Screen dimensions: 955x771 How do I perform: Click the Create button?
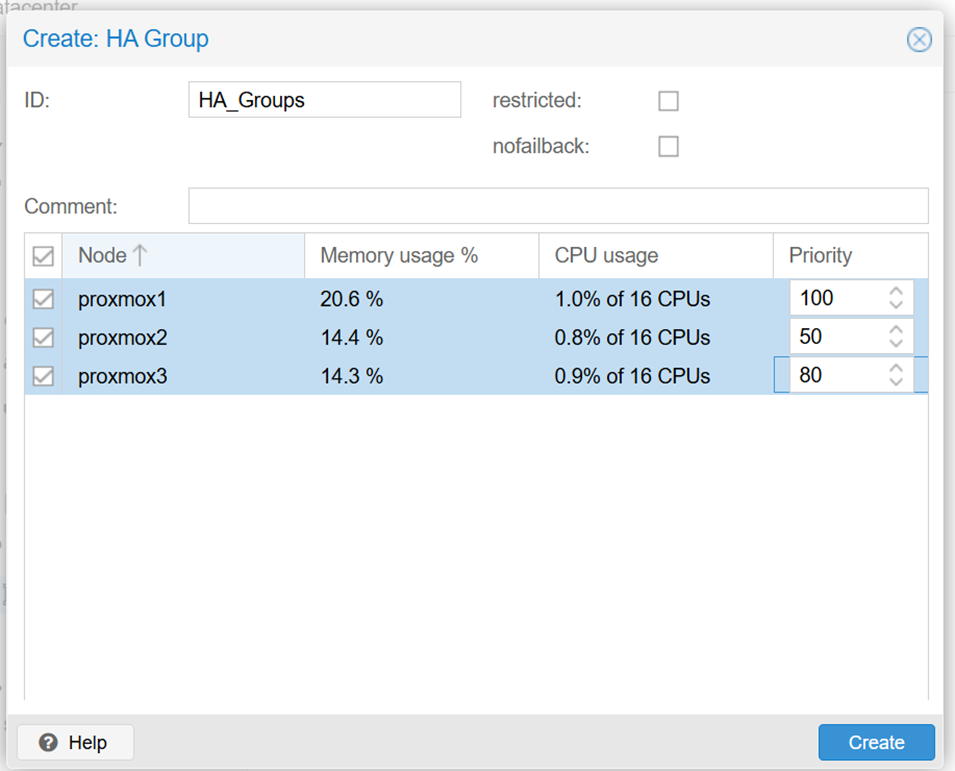876,743
